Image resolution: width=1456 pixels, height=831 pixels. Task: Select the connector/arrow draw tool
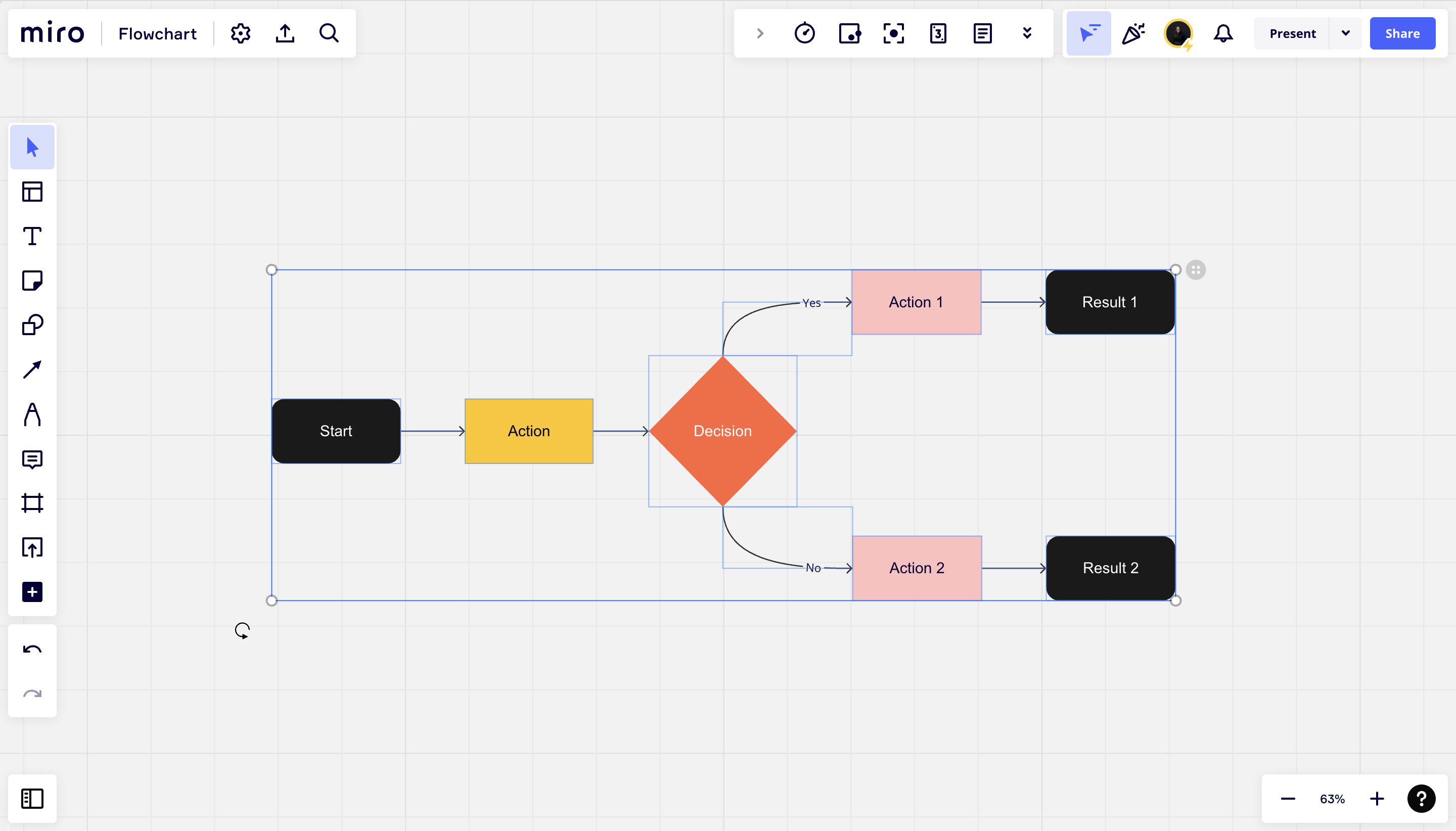point(32,369)
